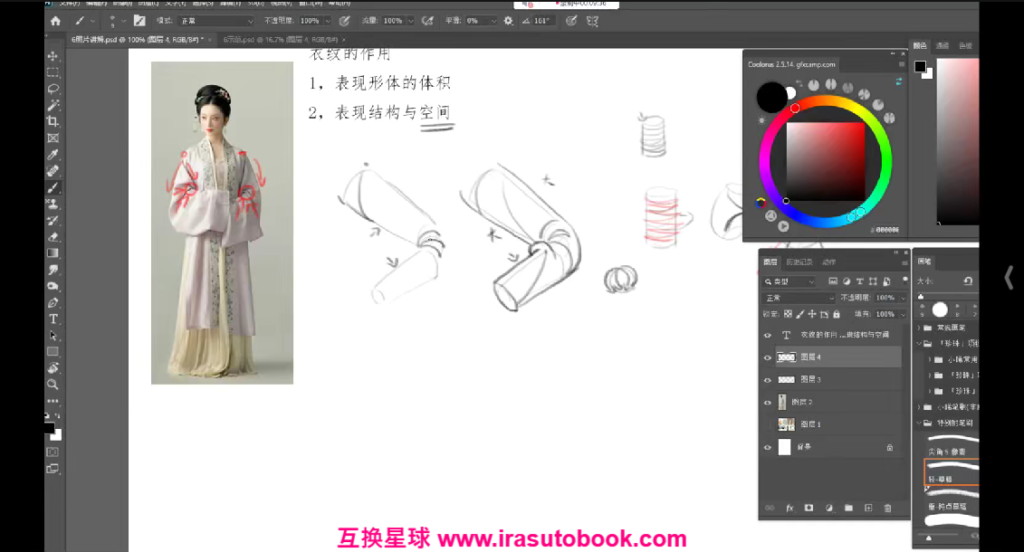Click the Coolorus foreground black color circle
Image resolution: width=1024 pixels, height=552 pixels.
(x=772, y=97)
